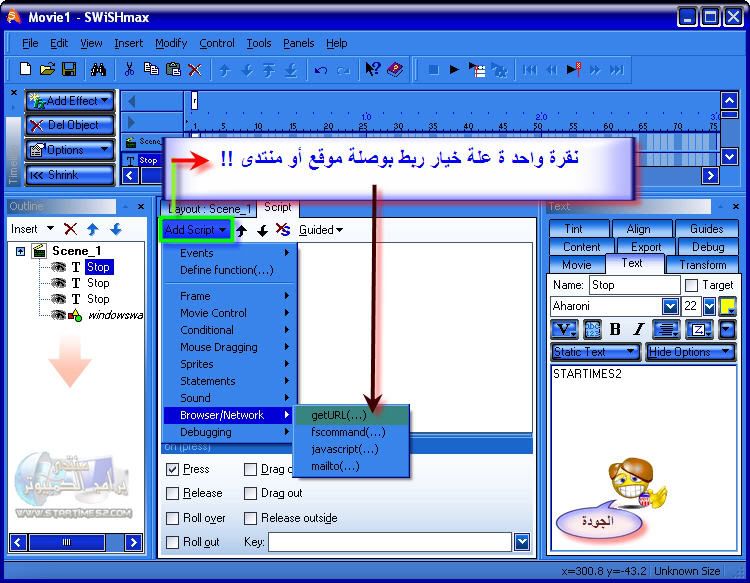Toggle Bold text formatting

pyautogui.click(x=615, y=330)
